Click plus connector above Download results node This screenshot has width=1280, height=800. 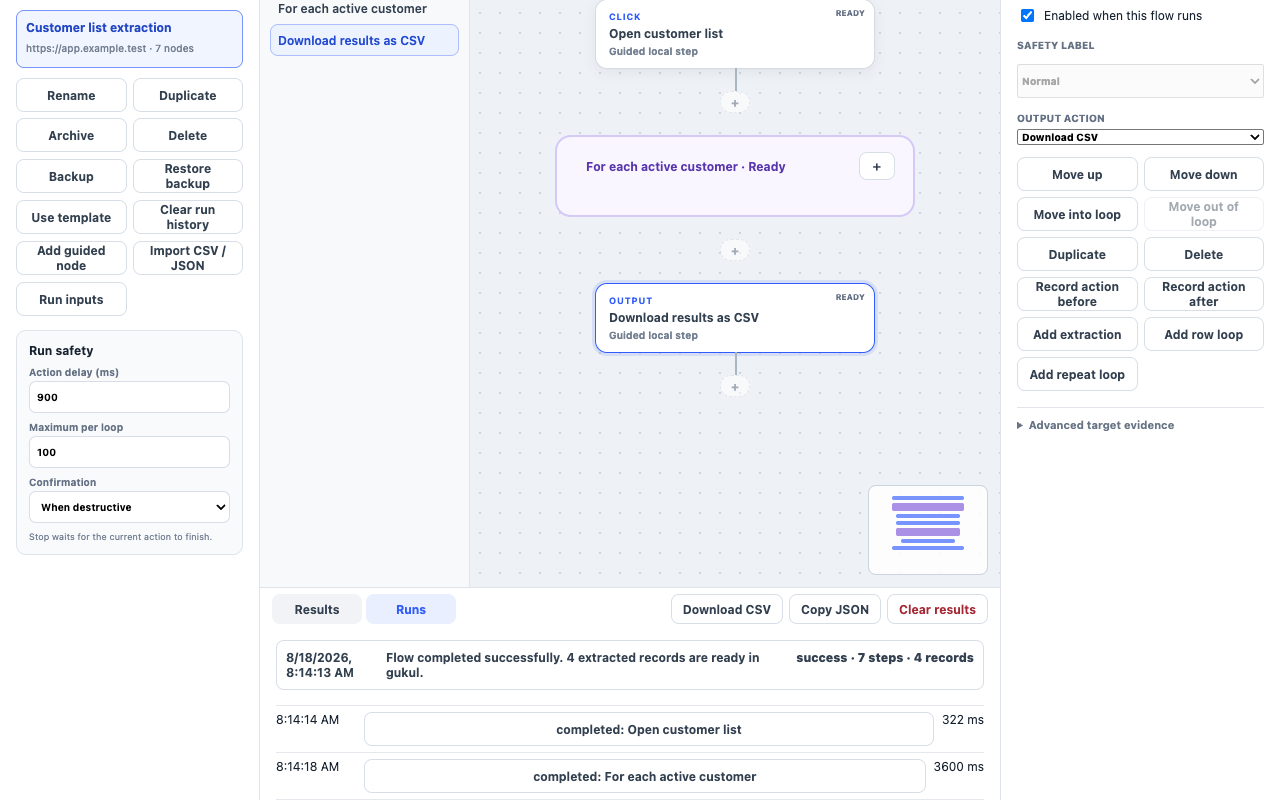[x=735, y=251]
